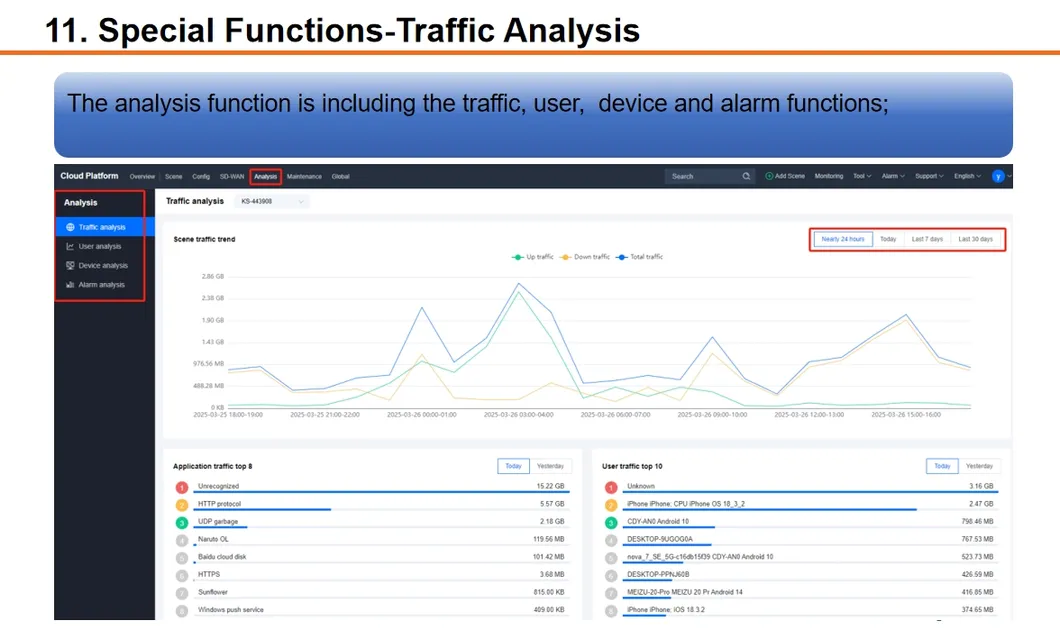This screenshot has height=630, width=1060.
Task: Select the Last 7 days range
Action: (x=926, y=239)
